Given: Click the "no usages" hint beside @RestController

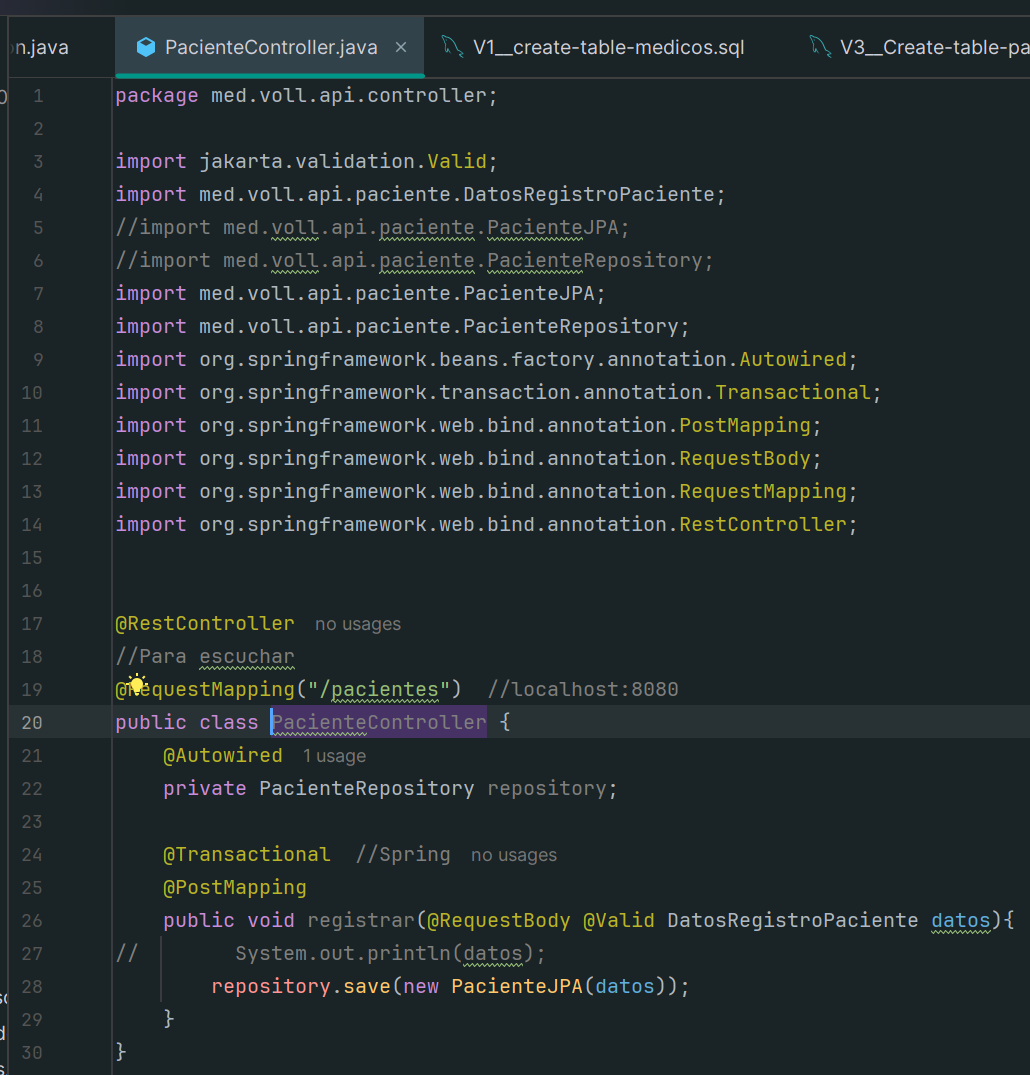Looking at the screenshot, I should [358, 624].
